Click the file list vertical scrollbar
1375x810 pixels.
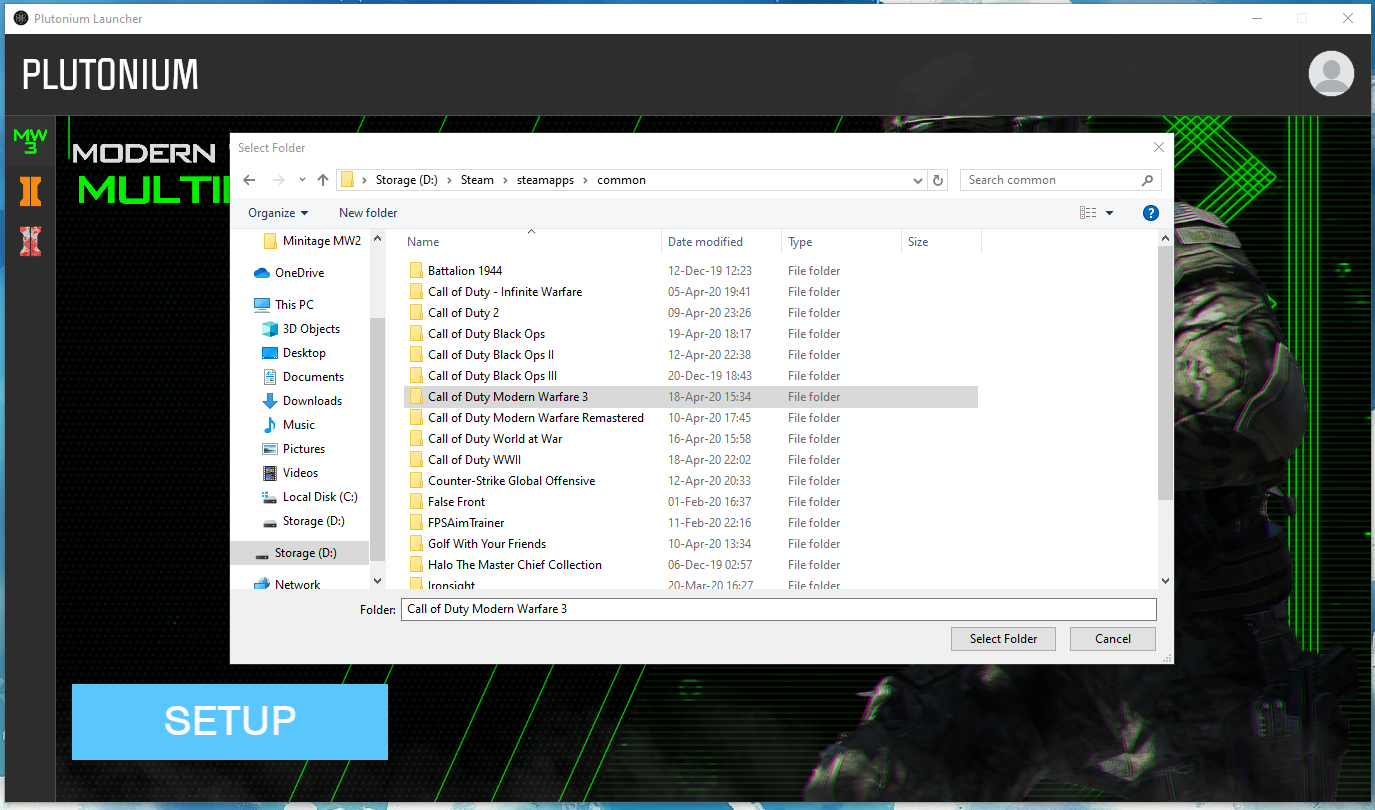(x=1166, y=372)
